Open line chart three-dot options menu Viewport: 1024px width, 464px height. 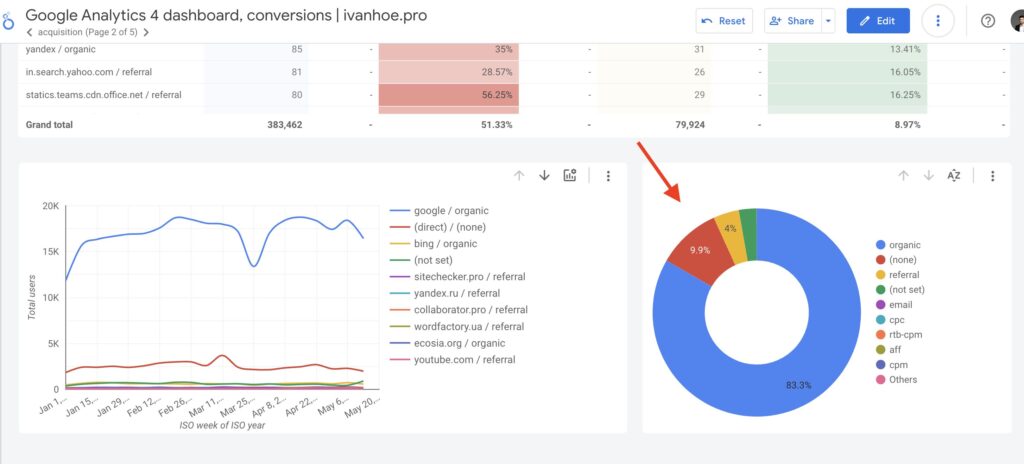(x=608, y=176)
